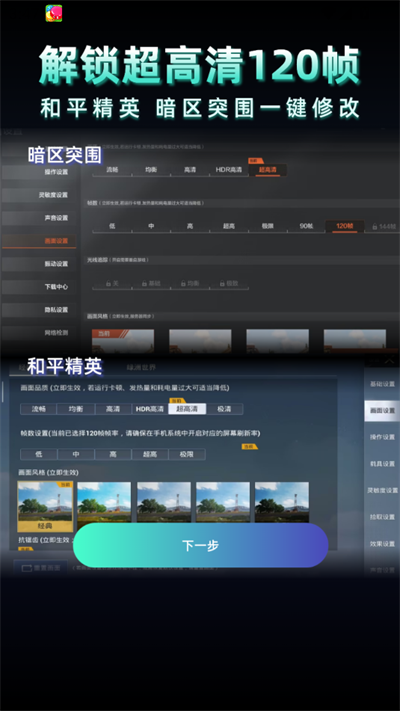The image size is (400, 711).
Task: Select the 经典 style thumbnail
Action: point(45,506)
